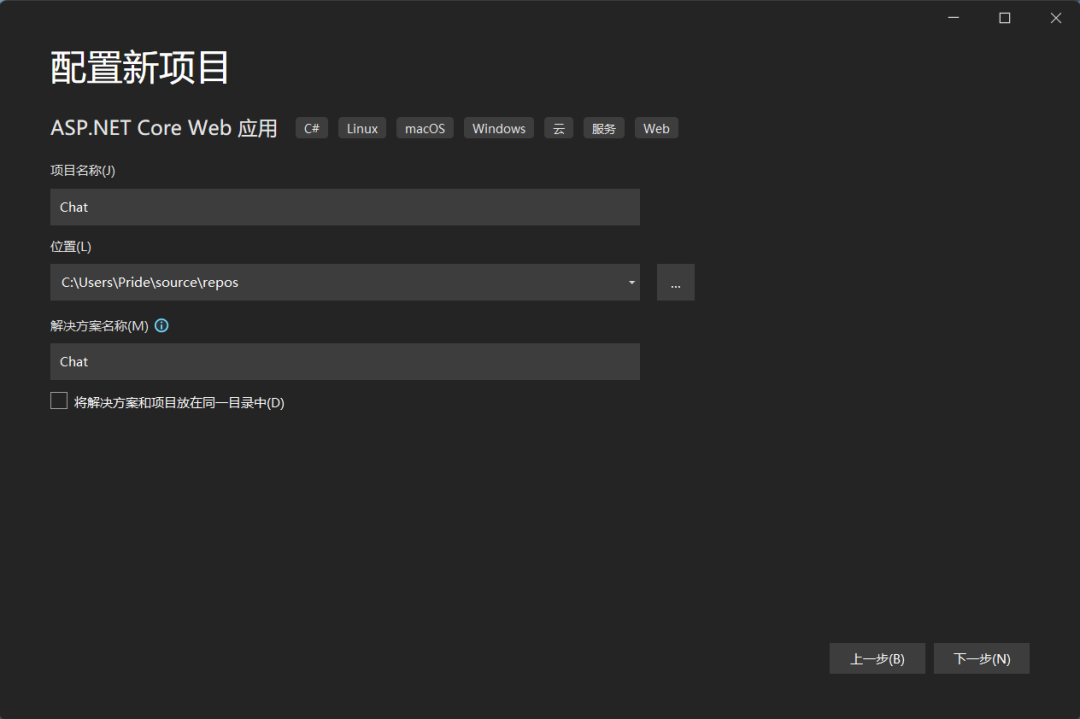Minimize the configuration dialog window
The height and width of the screenshot is (719, 1080).
click(x=953, y=18)
